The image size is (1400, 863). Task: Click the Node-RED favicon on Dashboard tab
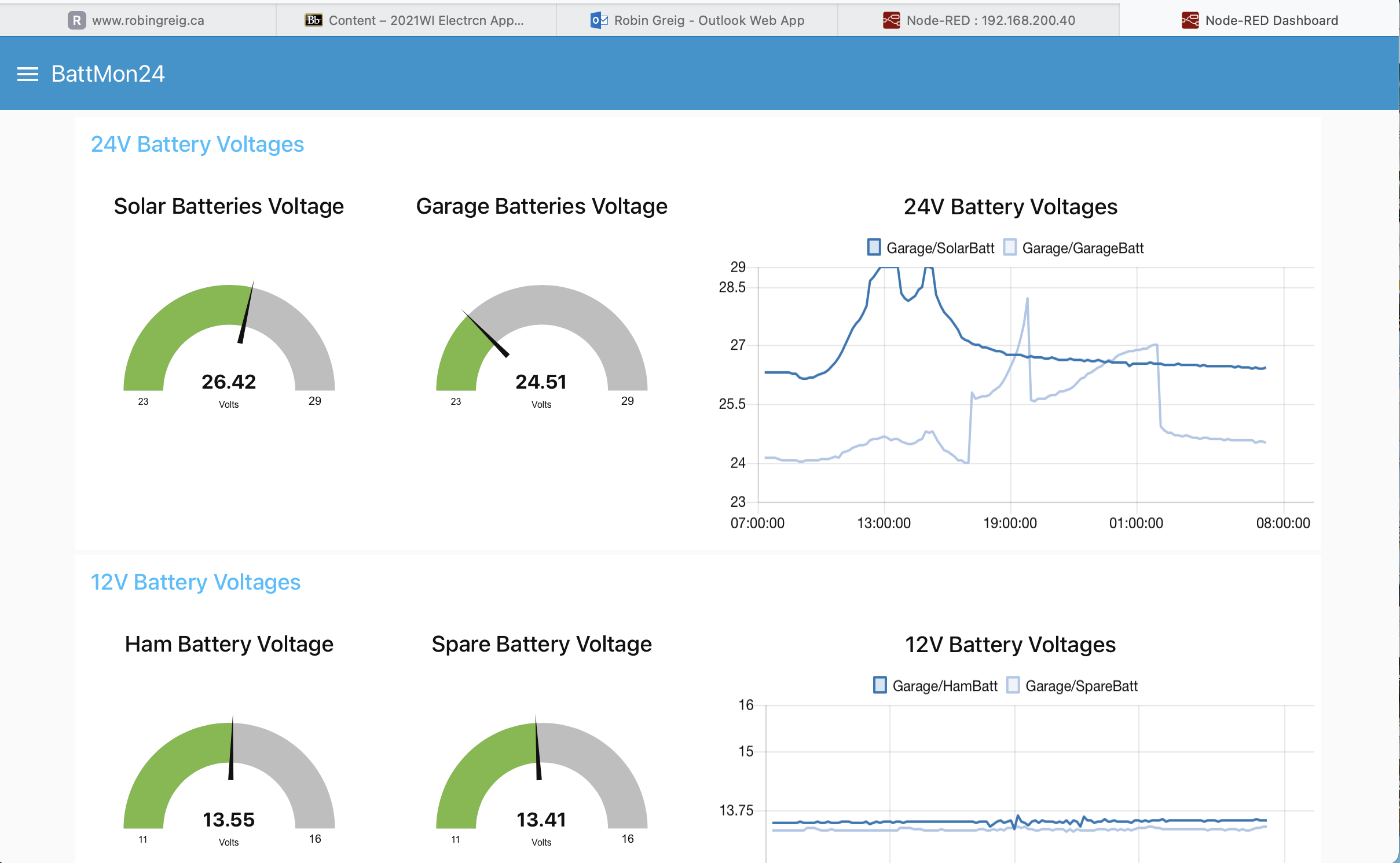pyautogui.click(x=1190, y=20)
